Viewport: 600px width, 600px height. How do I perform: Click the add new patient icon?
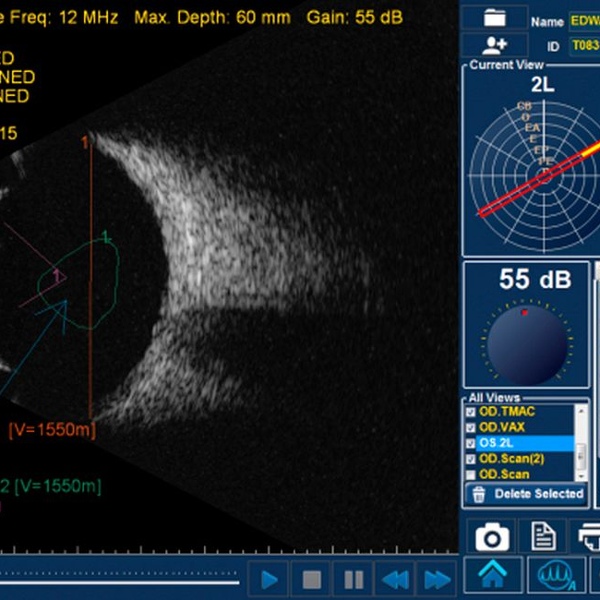[494, 46]
